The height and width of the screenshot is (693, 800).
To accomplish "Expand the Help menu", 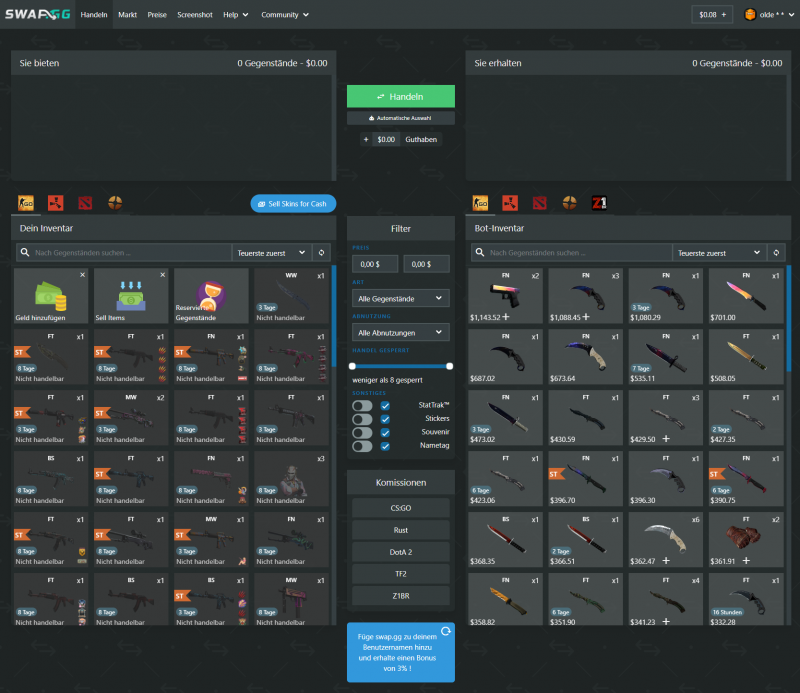I will point(235,15).
